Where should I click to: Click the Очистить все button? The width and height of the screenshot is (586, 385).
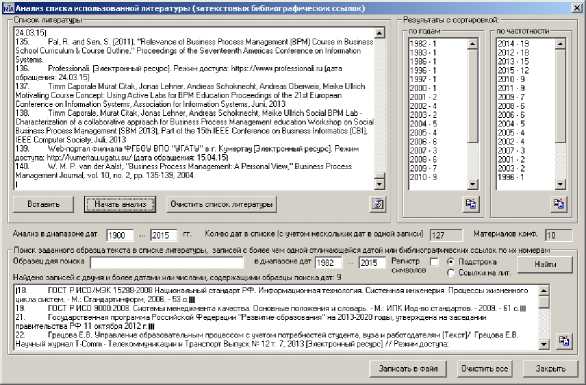pos(484,369)
